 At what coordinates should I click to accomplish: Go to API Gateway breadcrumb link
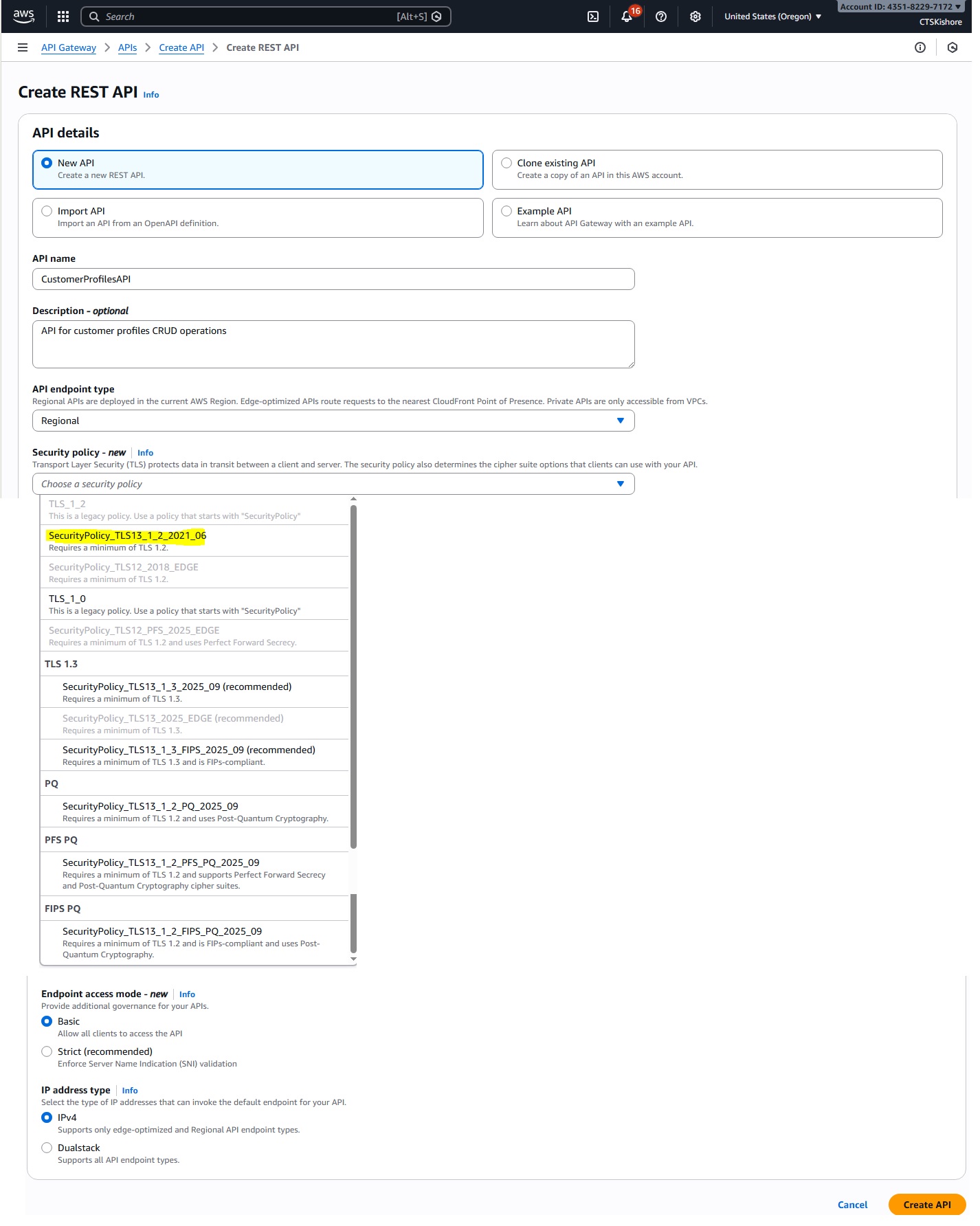[x=69, y=47]
